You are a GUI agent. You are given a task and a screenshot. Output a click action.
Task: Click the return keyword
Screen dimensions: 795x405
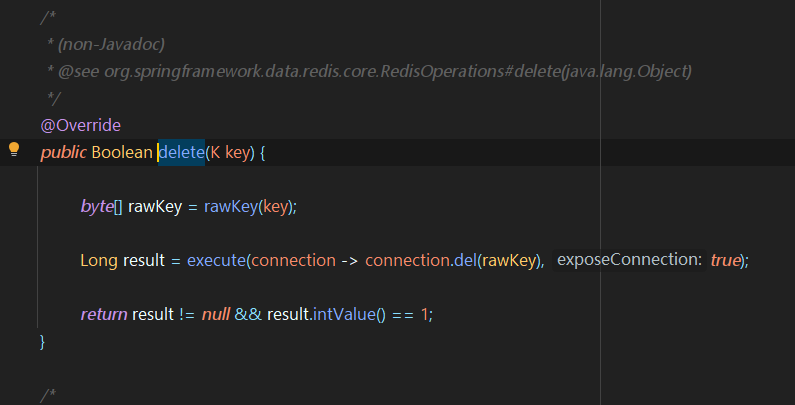tap(104, 315)
